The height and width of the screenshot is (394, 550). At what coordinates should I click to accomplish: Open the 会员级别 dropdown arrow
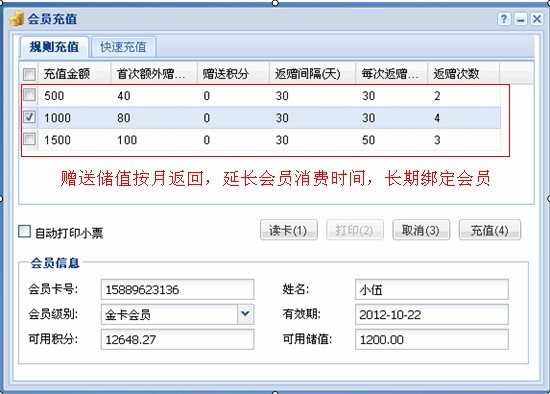pos(245,314)
